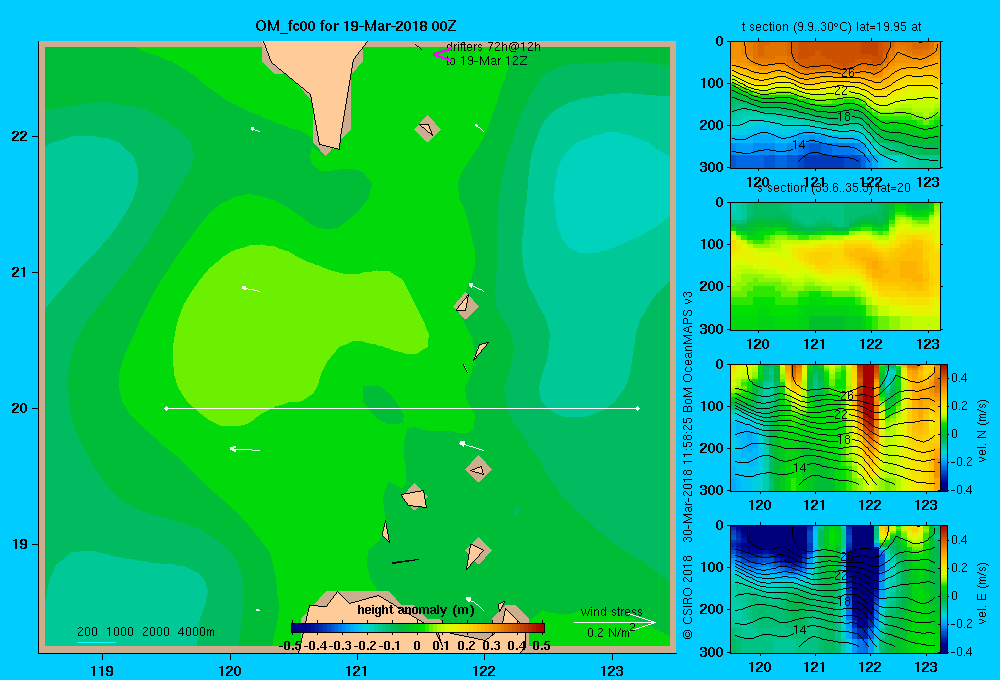Viewport: 1000px width, 680px height.
Task: Open the salinity section panel
Action: [835, 266]
